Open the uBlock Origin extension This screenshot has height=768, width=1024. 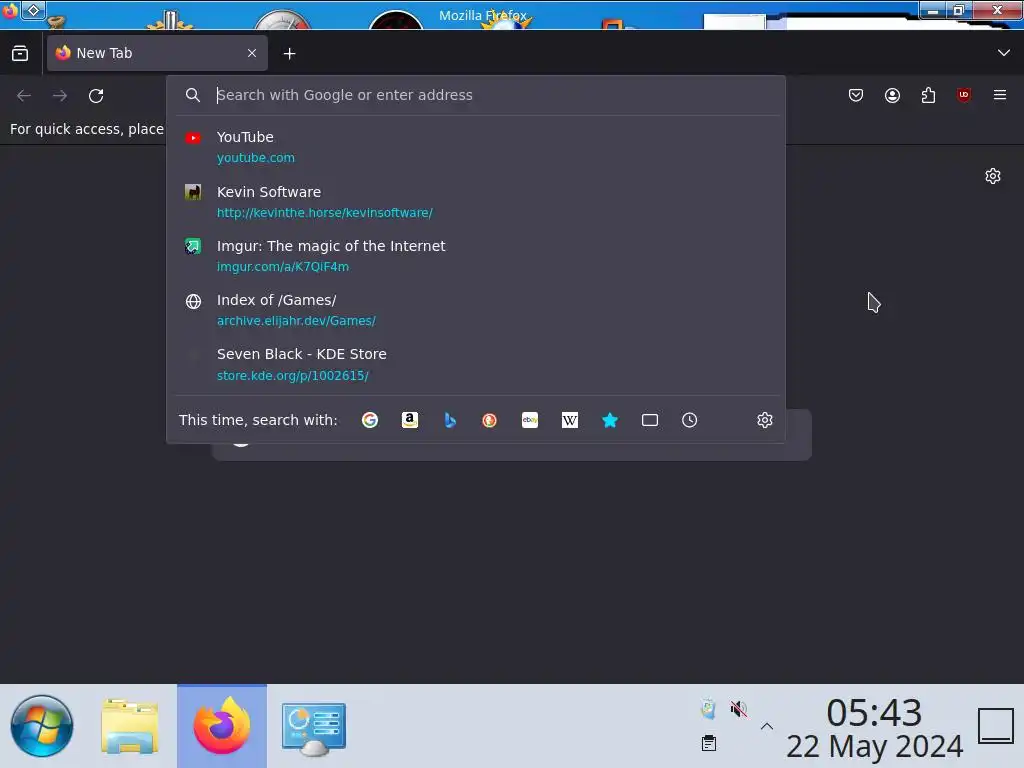[x=964, y=95]
